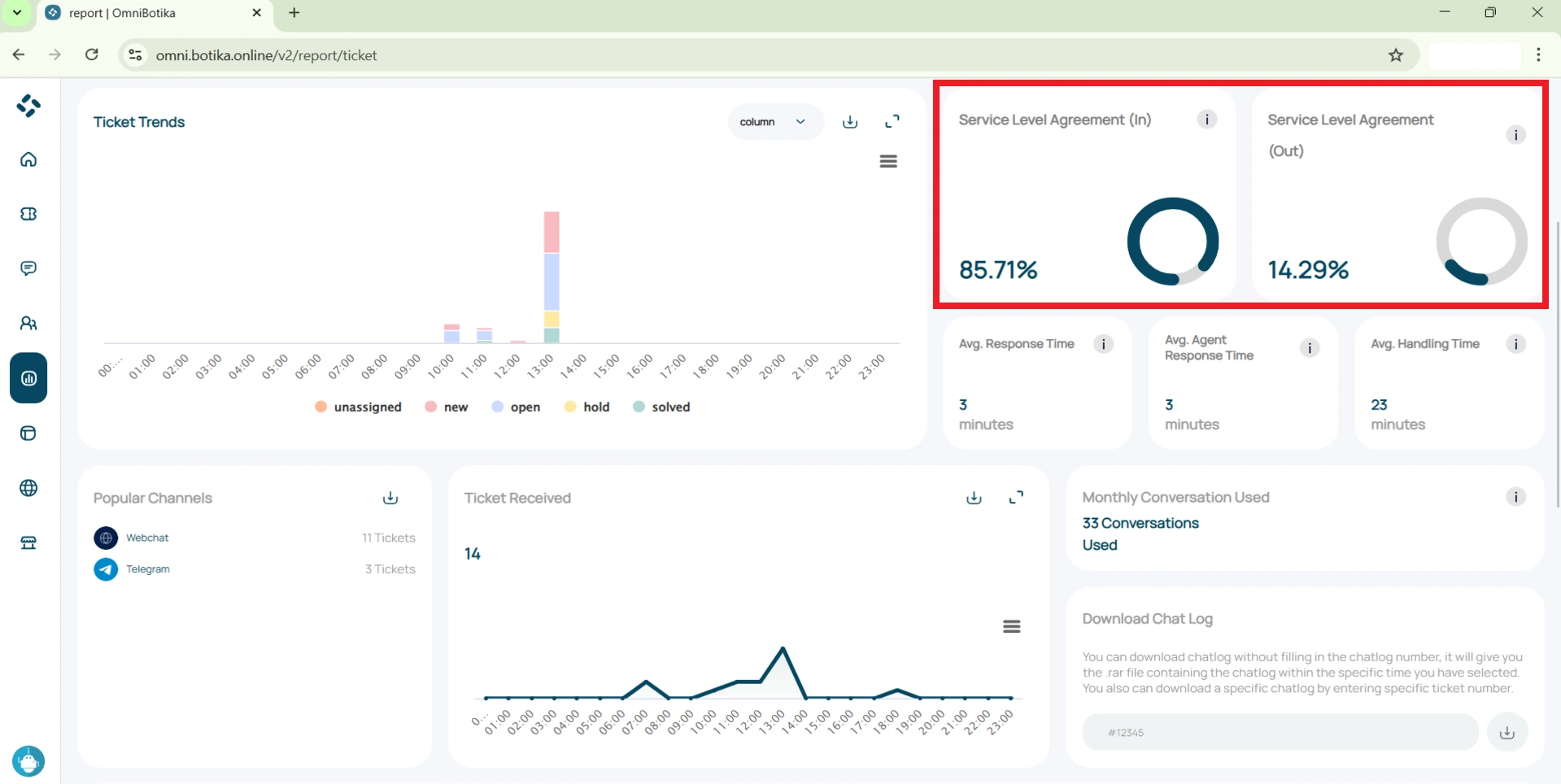Toggle hold series in legend
Viewport: 1561px width, 784px height.
586,407
